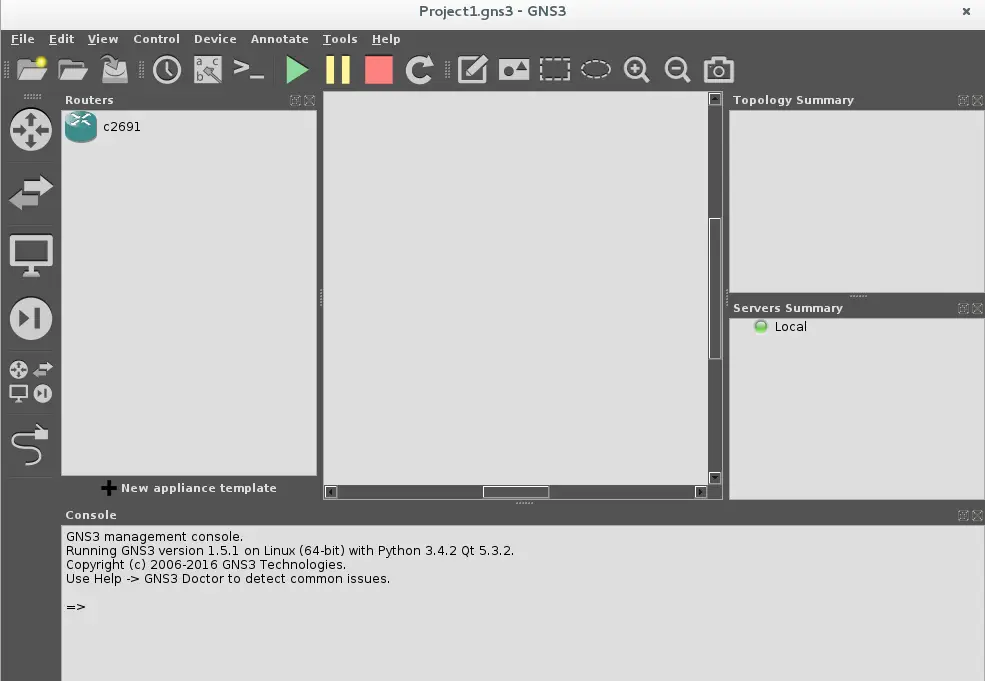Close the Routers panel

pos(310,101)
